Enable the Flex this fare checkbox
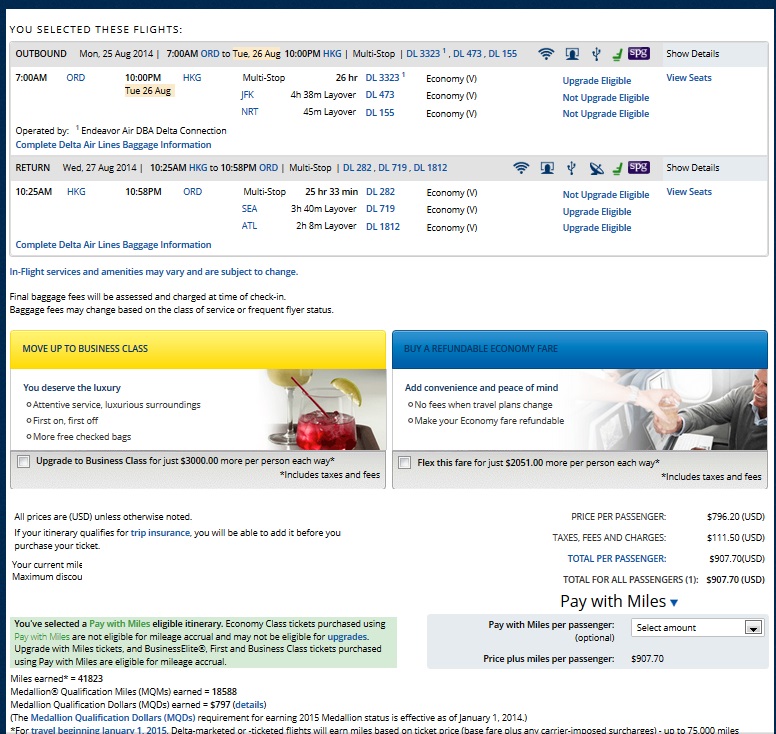The width and height of the screenshot is (776, 734). tap(404, 463)
